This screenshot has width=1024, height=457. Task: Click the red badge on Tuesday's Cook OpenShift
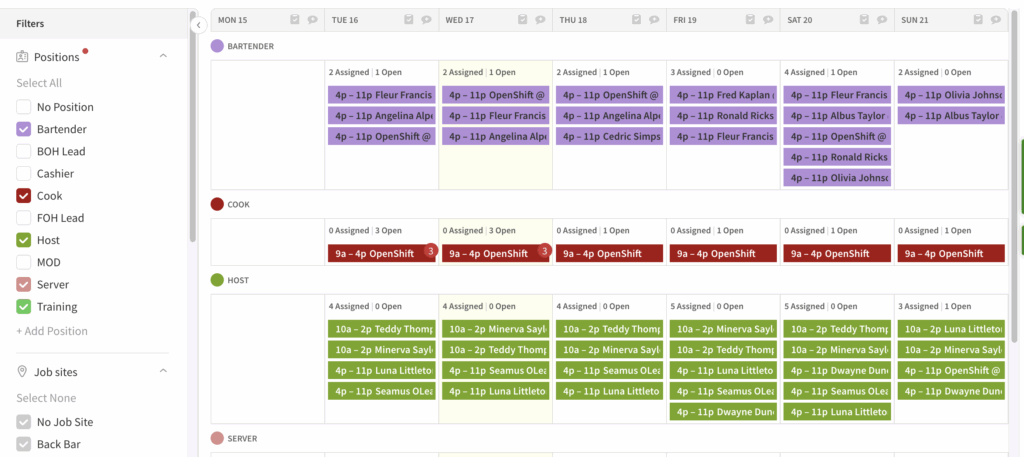(431, 251)
